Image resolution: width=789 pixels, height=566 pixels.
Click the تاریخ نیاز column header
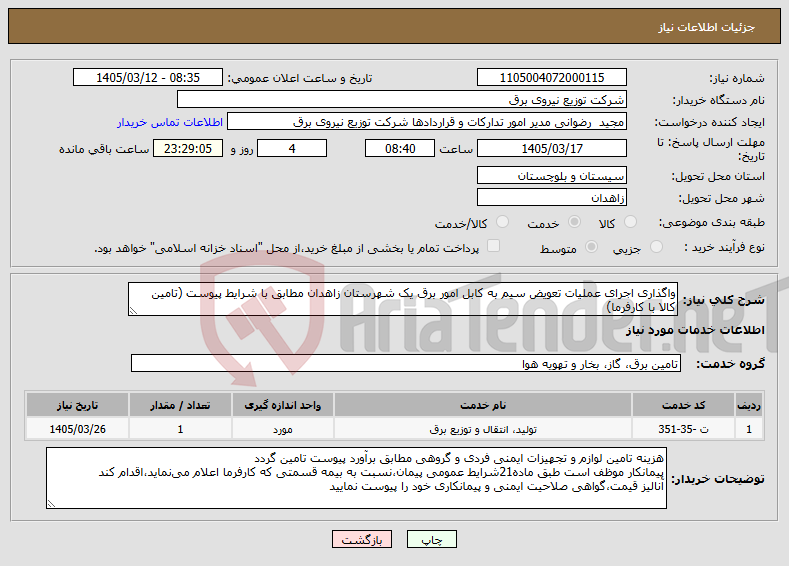[x=77, y=405]
